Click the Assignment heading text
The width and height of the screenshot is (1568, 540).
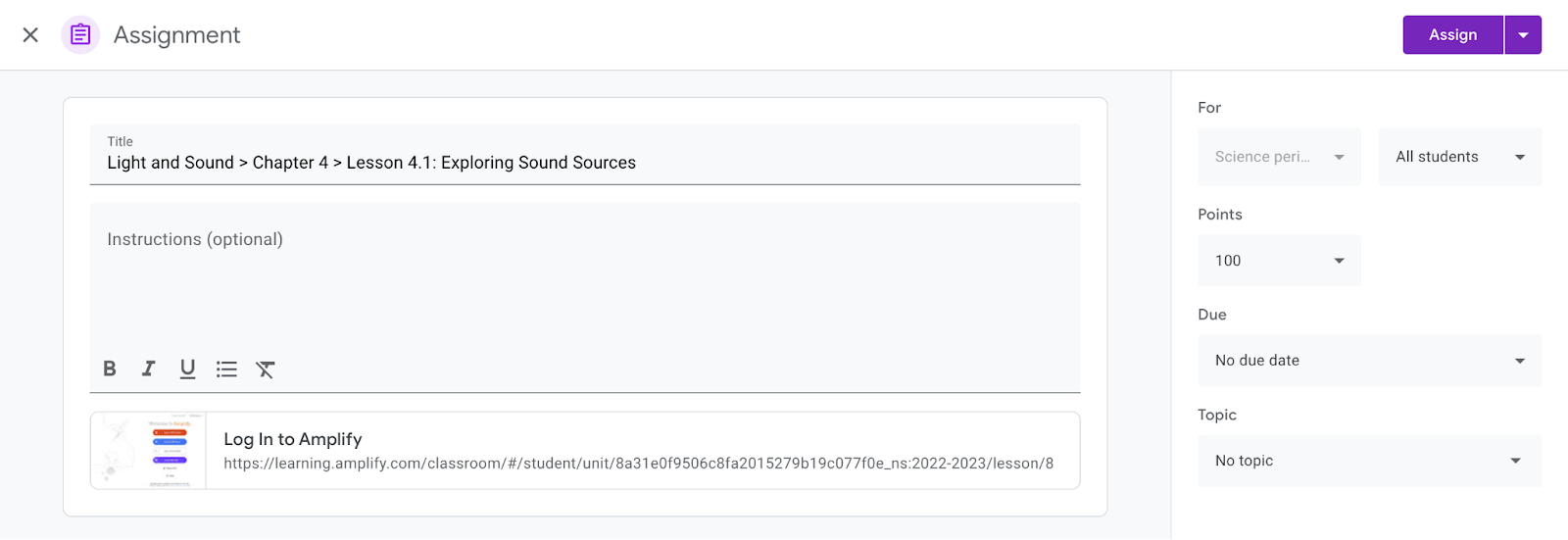(176, 35)
